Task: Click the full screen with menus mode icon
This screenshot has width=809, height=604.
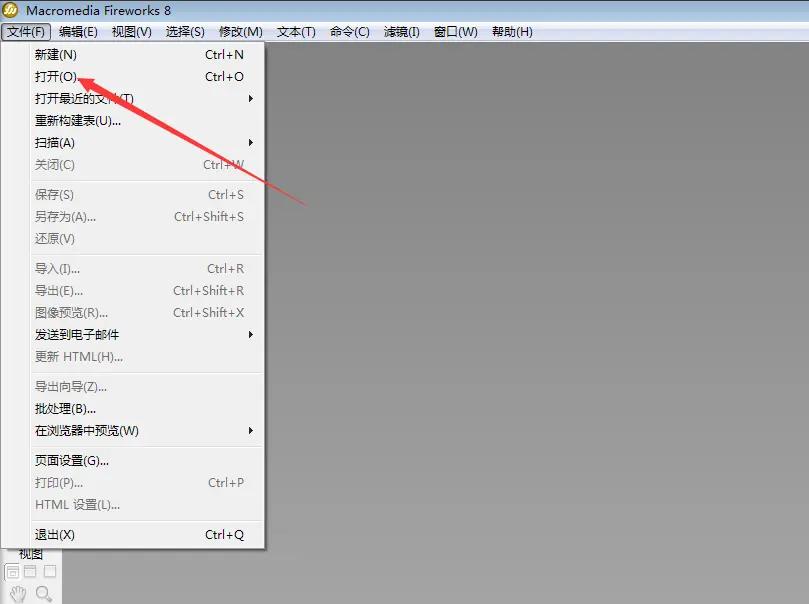Action: [29, 570]
